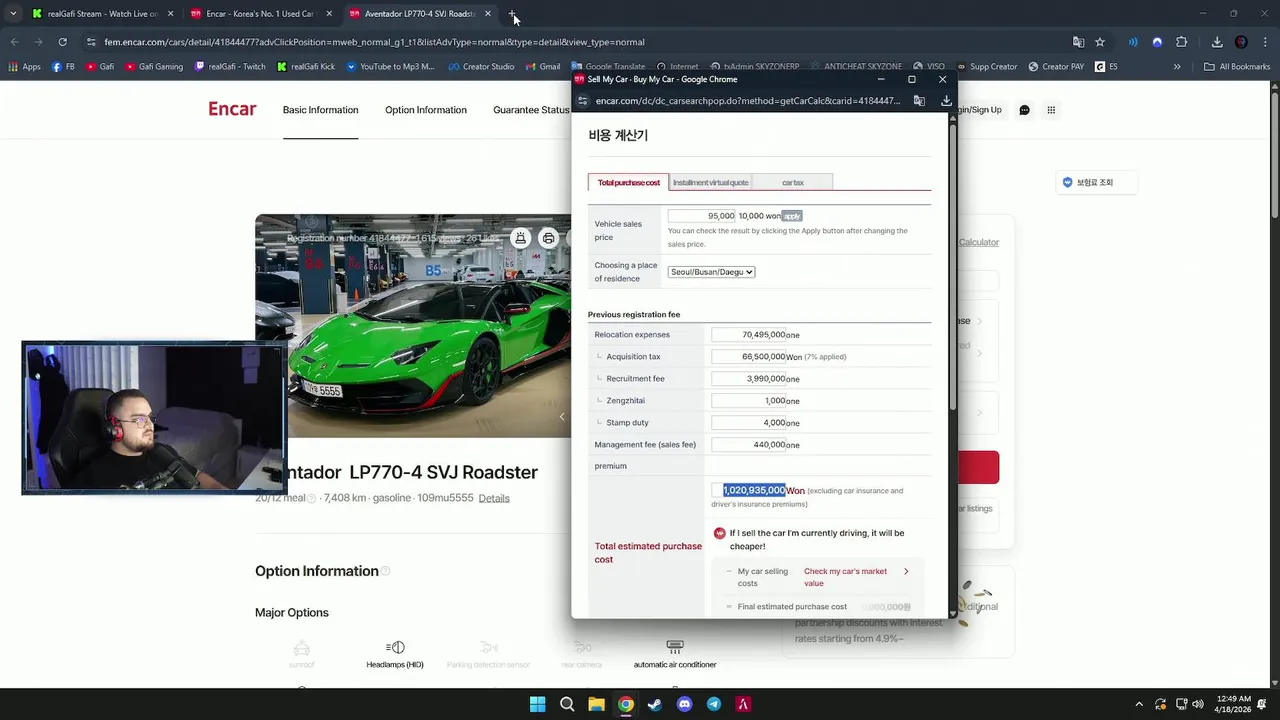Open Windows Start menu
This screenshot has height=720, width=1280.
(537, 704)
